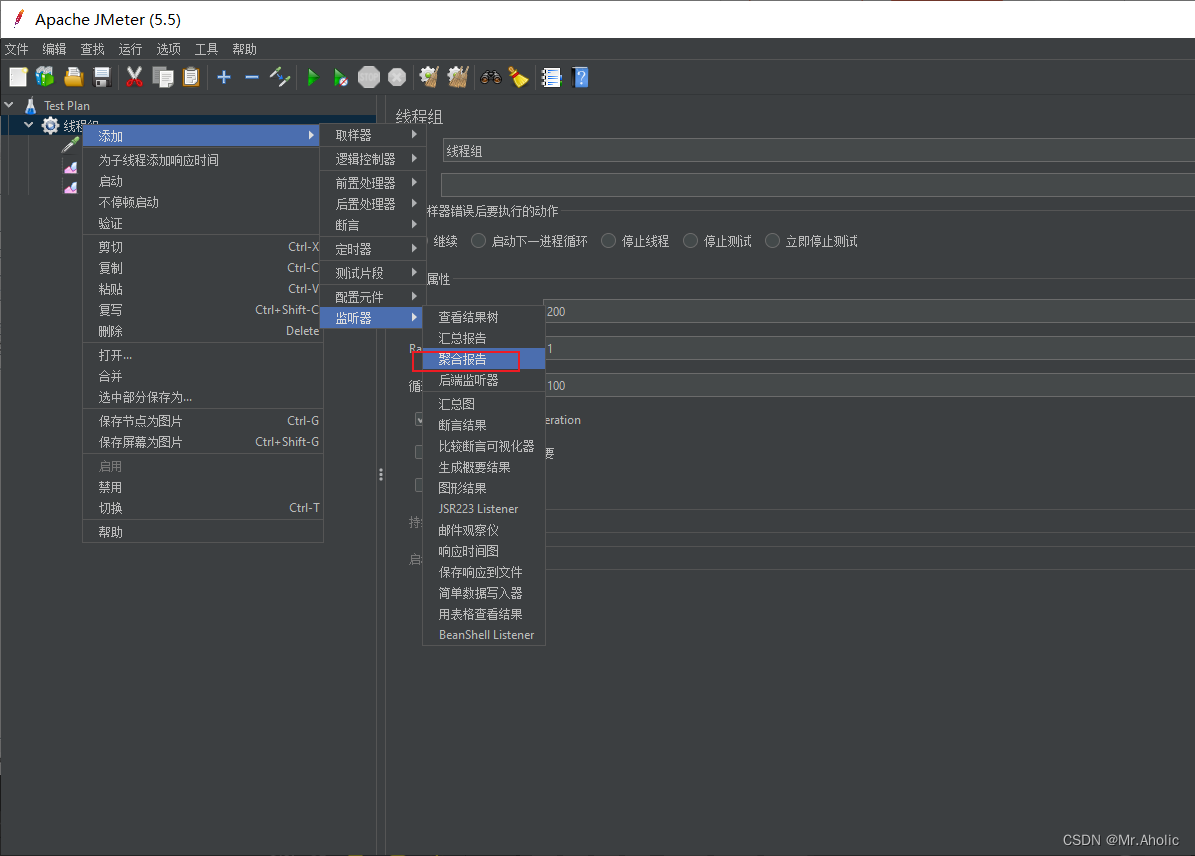Choose 图形结果 listener entry
Screen dimensions: 1195x856
pos(484,488)
